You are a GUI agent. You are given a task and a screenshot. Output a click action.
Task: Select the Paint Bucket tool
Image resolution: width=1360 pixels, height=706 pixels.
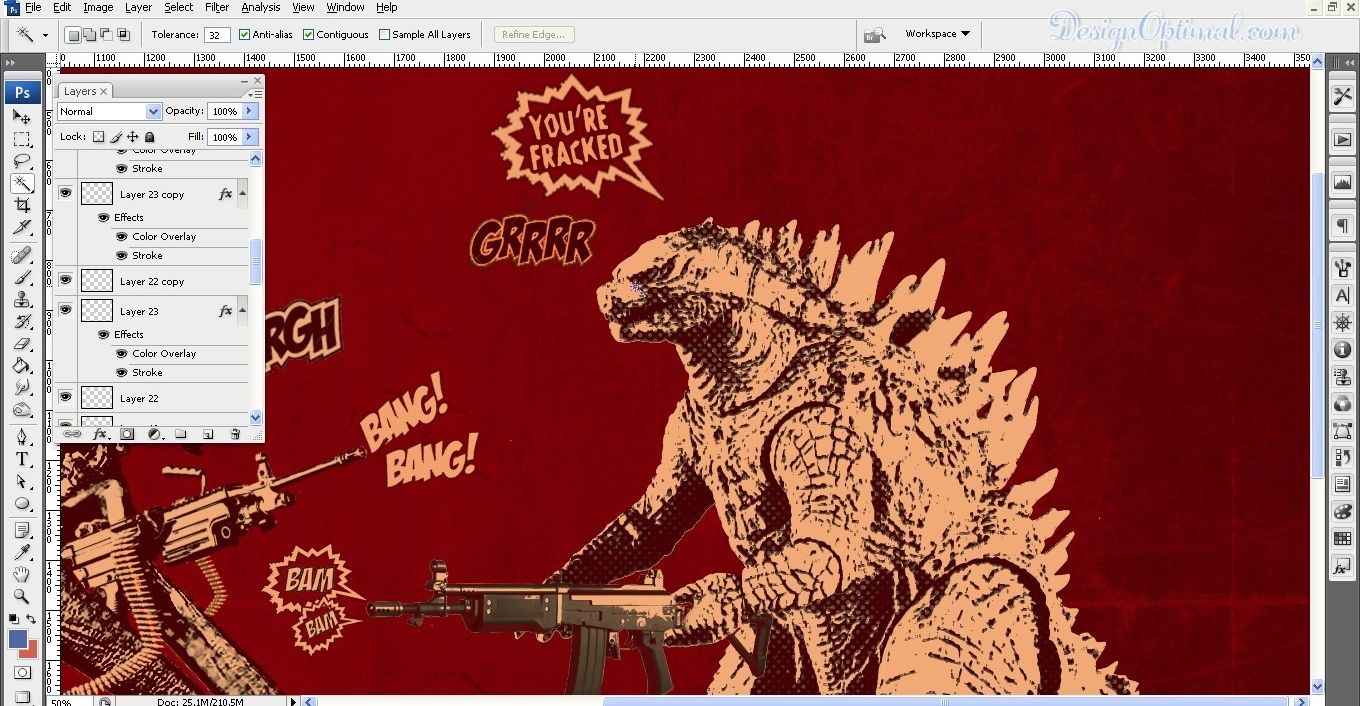pos(22,366)
